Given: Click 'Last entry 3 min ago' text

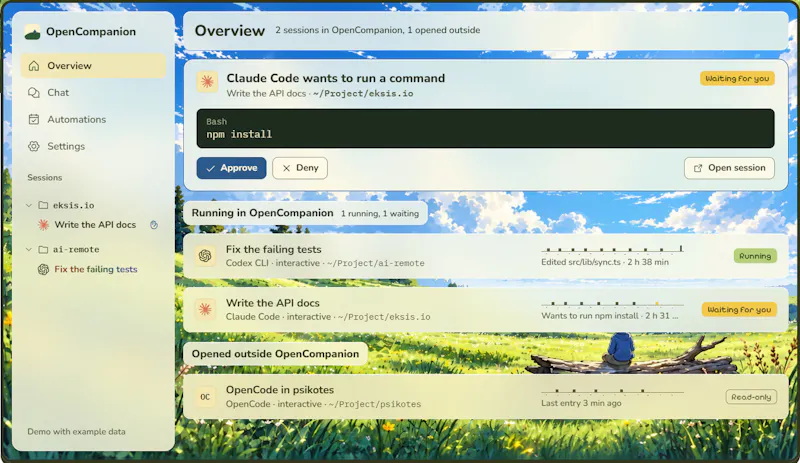Looking at the screenshot, I should [x=581, y=403].
